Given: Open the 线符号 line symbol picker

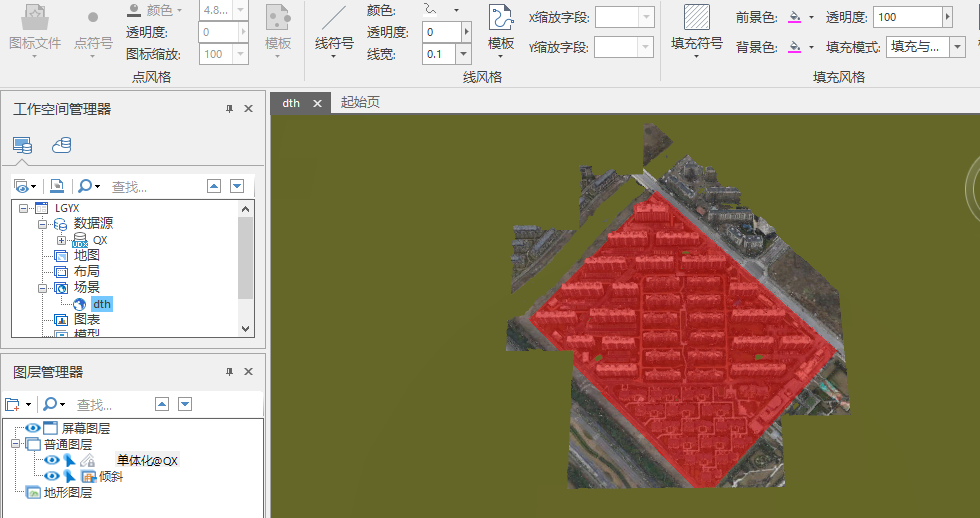Looking at the screenshot, I should [334, 32].
